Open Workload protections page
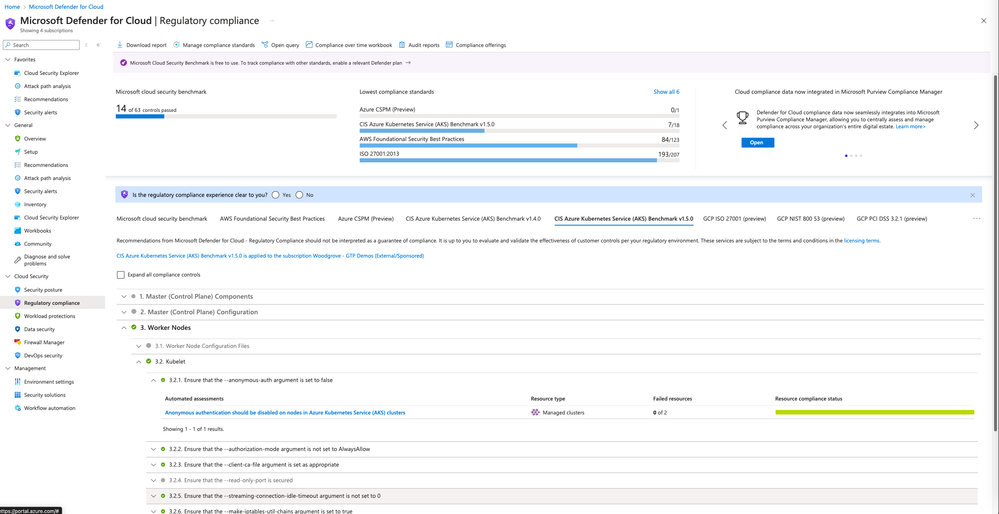 click(x=49, y=316)
